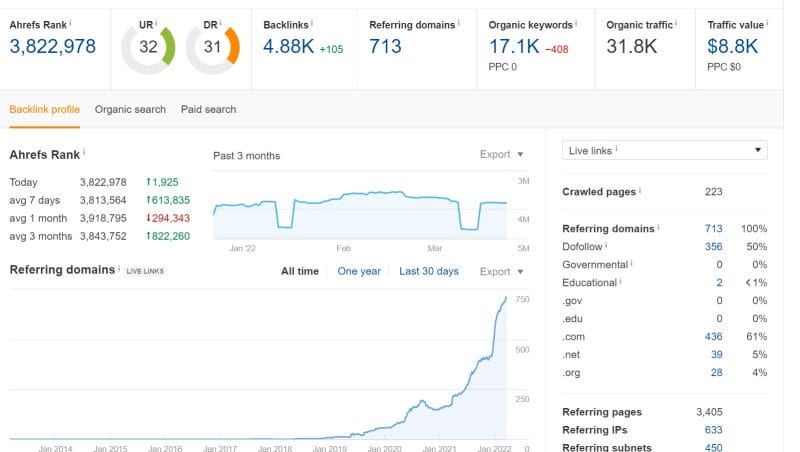Screen dimensions: 800x452
Task: Click the Ahrefs Rank value 3,822,978
Action: coord(53,46)
